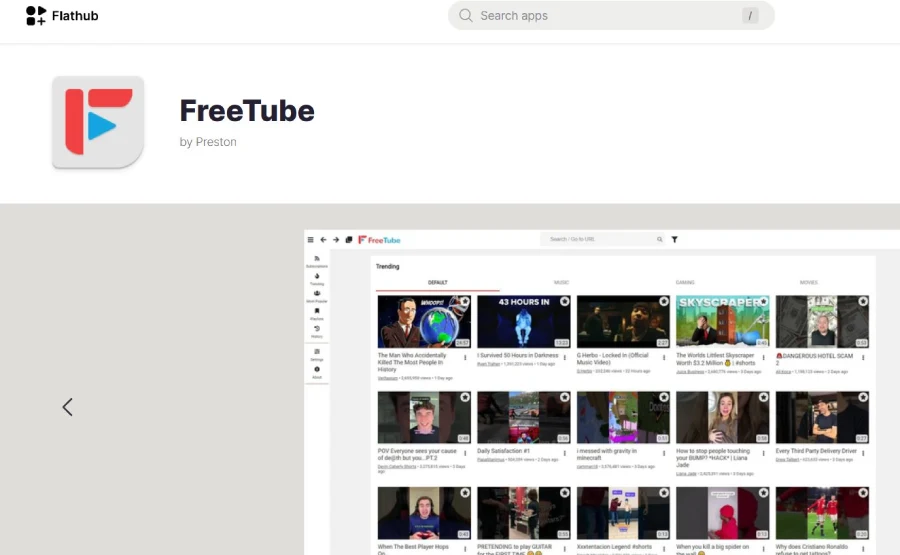
Task: Focus the Search apps field
Action: click(611, 15)
